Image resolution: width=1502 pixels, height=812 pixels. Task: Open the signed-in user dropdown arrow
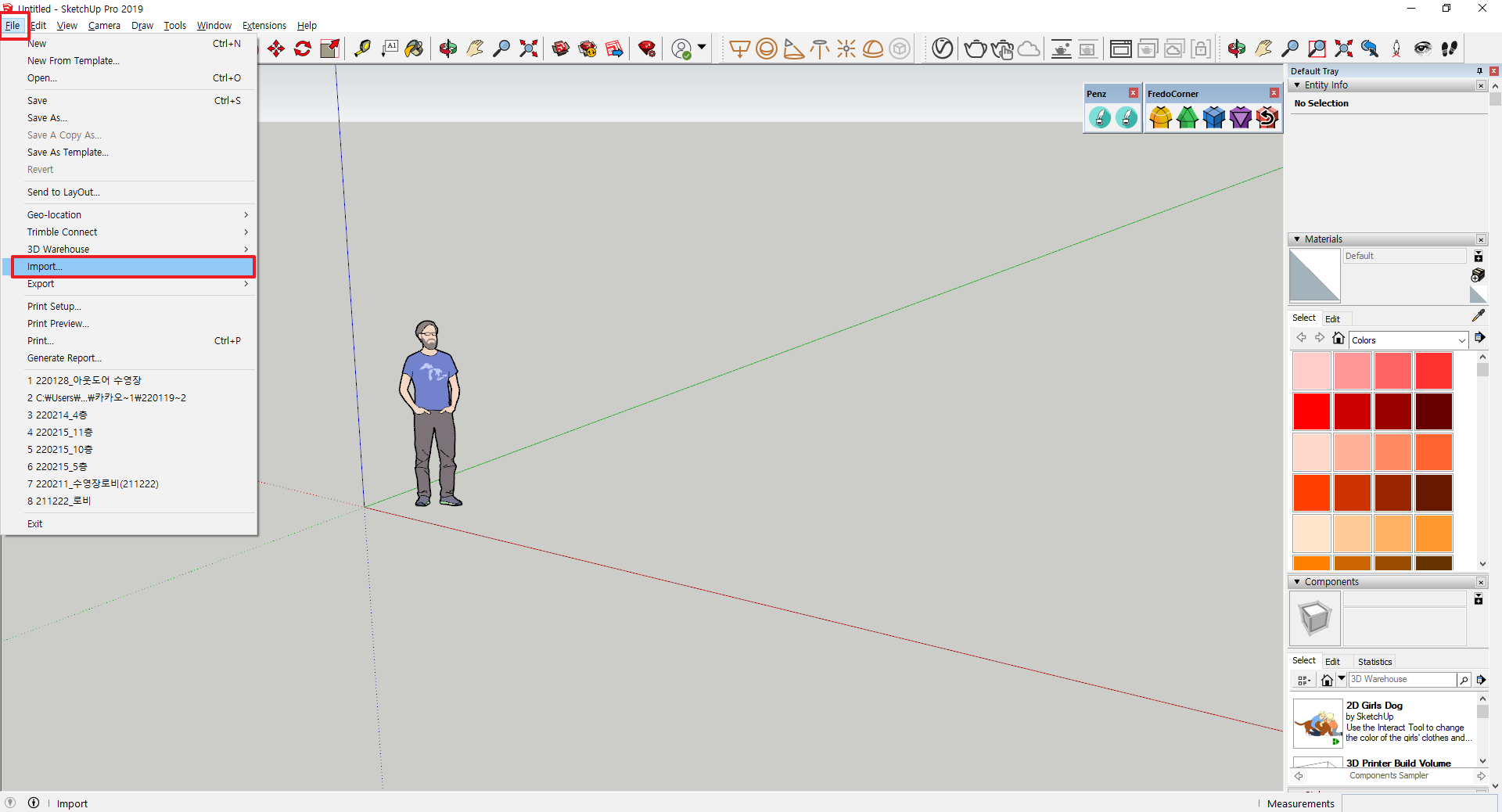702,48
